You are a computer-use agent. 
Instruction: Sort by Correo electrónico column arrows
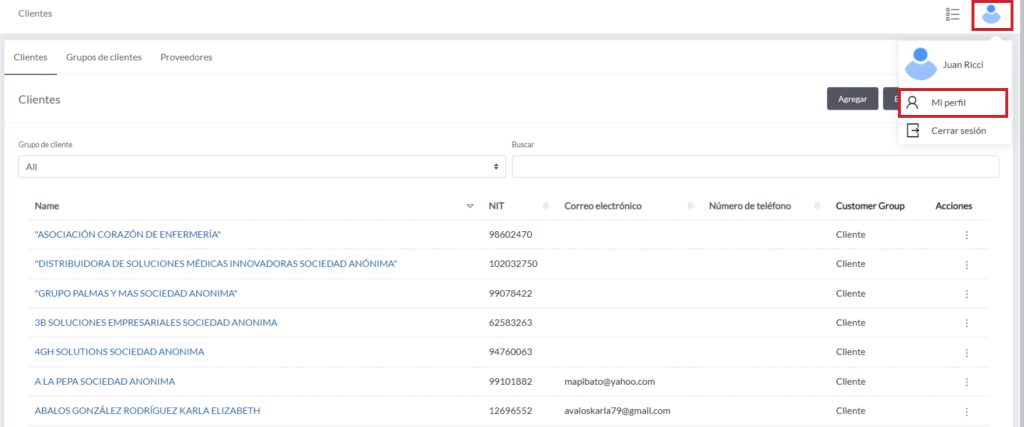[690, 206]
